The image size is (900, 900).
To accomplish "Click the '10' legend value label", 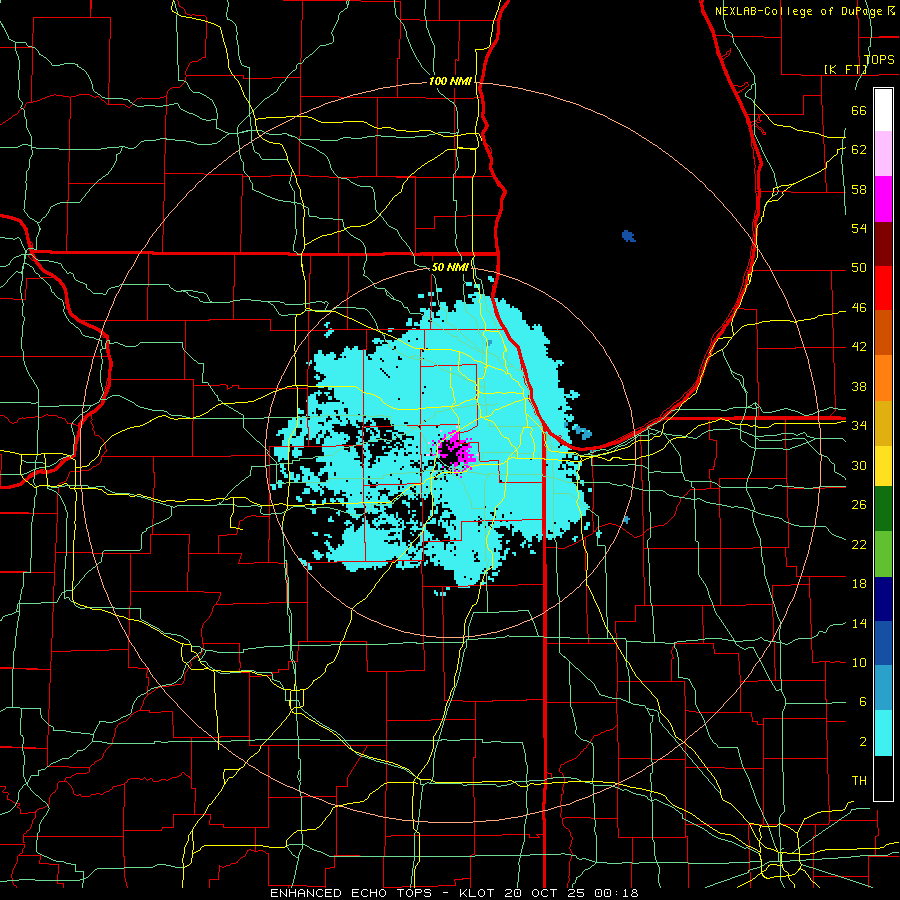I will tap(859, 663).
